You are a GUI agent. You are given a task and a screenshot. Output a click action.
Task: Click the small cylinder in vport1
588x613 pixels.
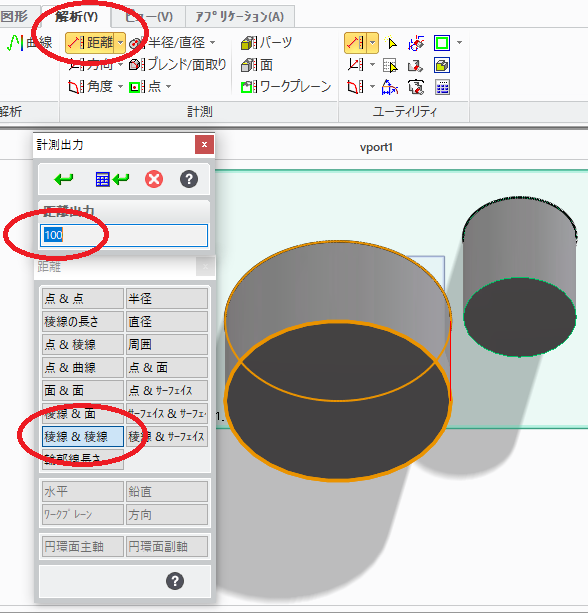tap(520, 277)
